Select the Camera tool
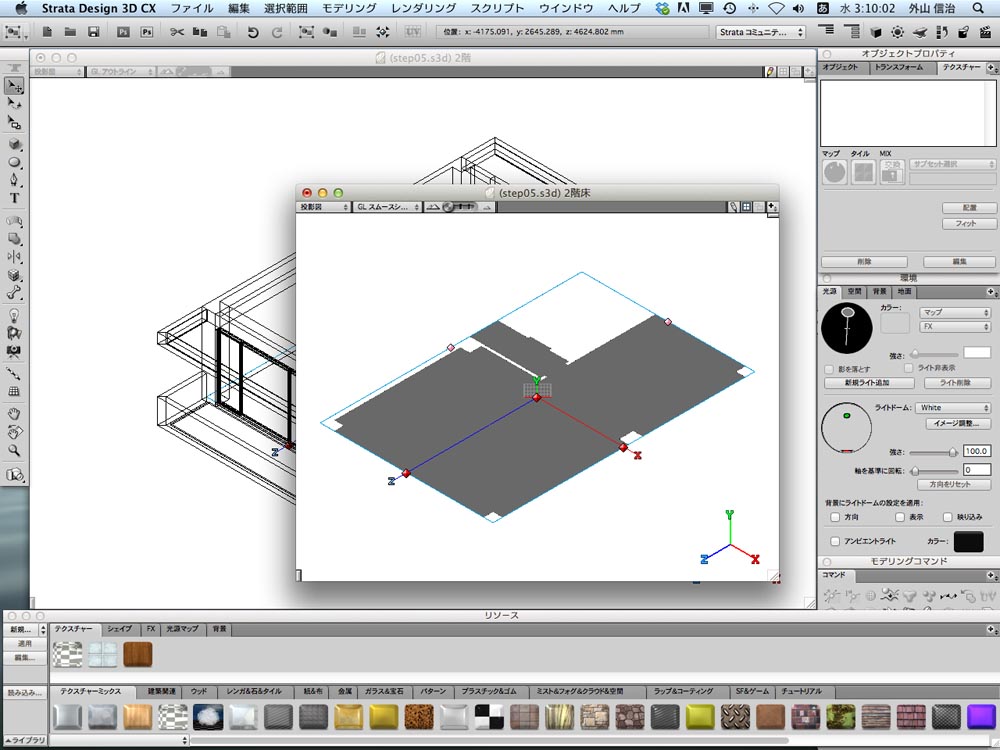 point(14,351)
